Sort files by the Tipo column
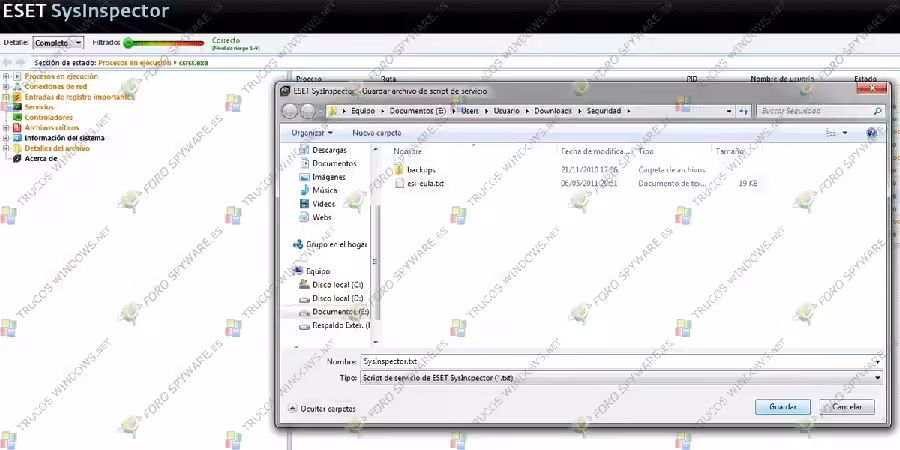Screen dimensions: 900x450 click(x=646, y=152)
